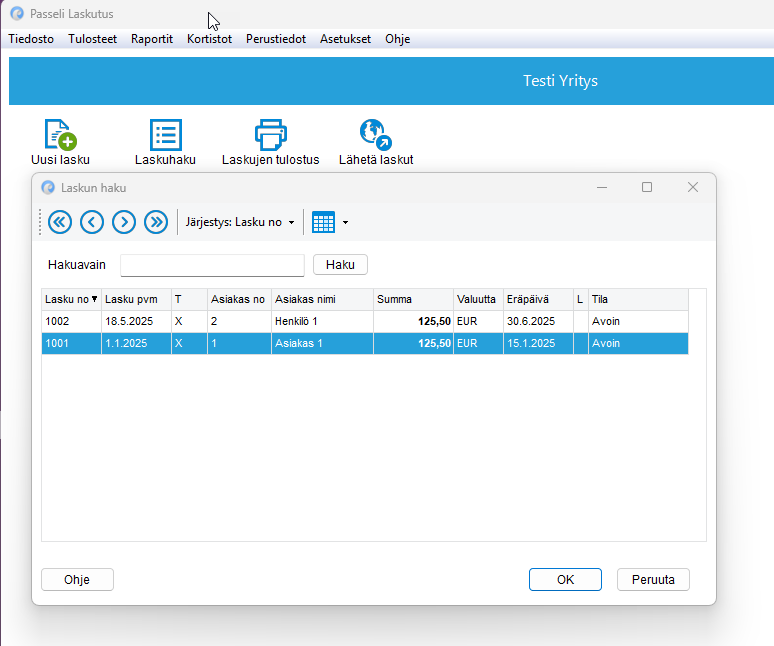Click the Laskujen tulostus printer icon
Screen dimensions: 774x646
271,134
